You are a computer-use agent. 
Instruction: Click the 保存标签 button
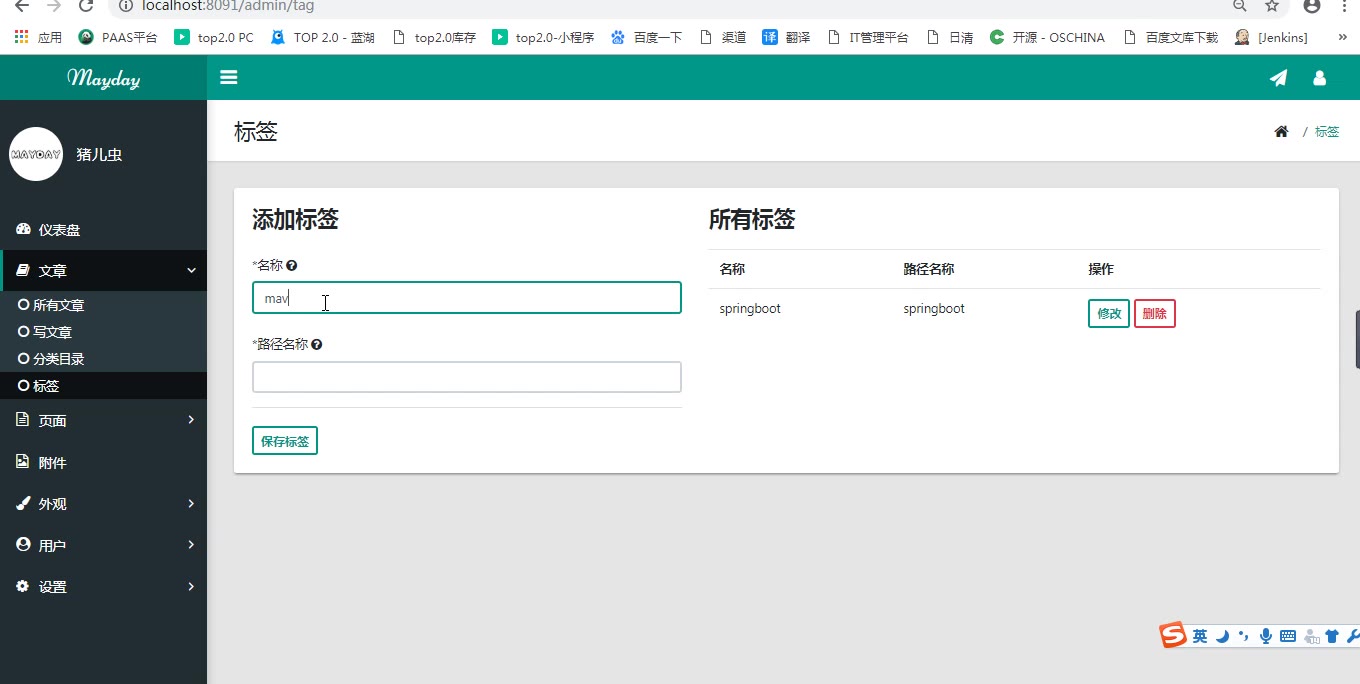[x=285, y=441]
